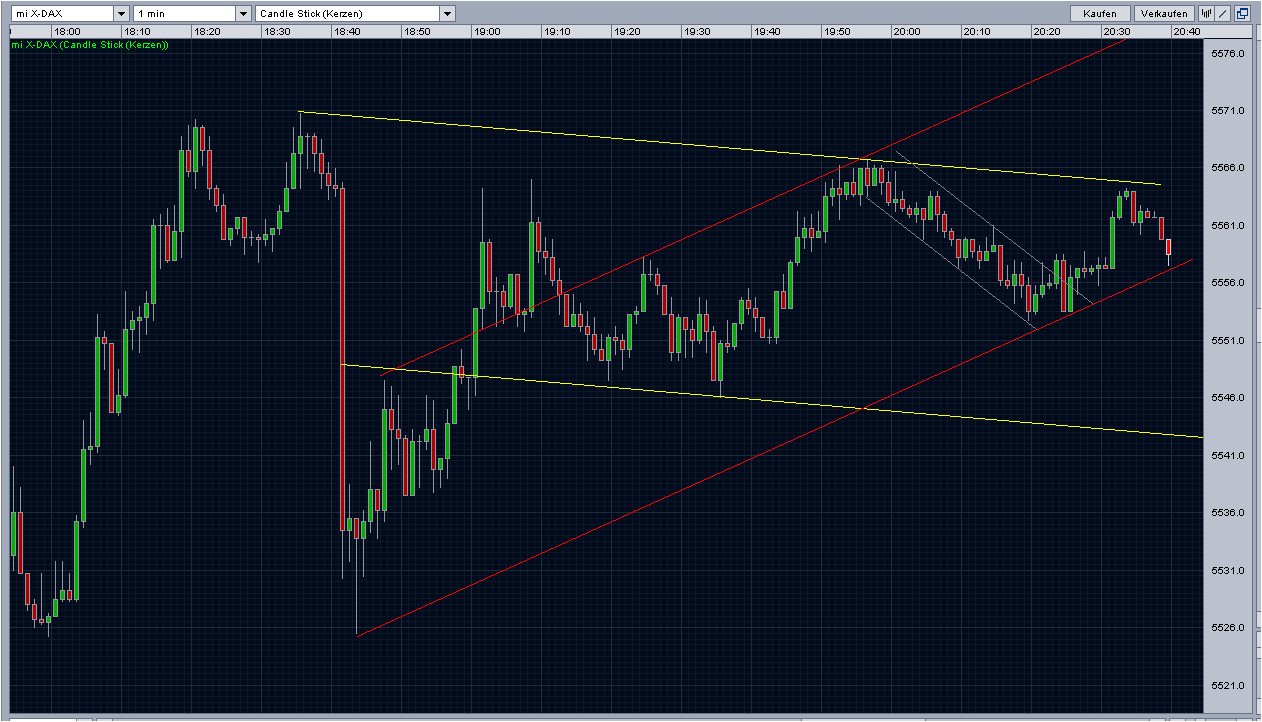Click the Kaufen buy button
Screen dimensions: 1262x722
point(1099,13)
